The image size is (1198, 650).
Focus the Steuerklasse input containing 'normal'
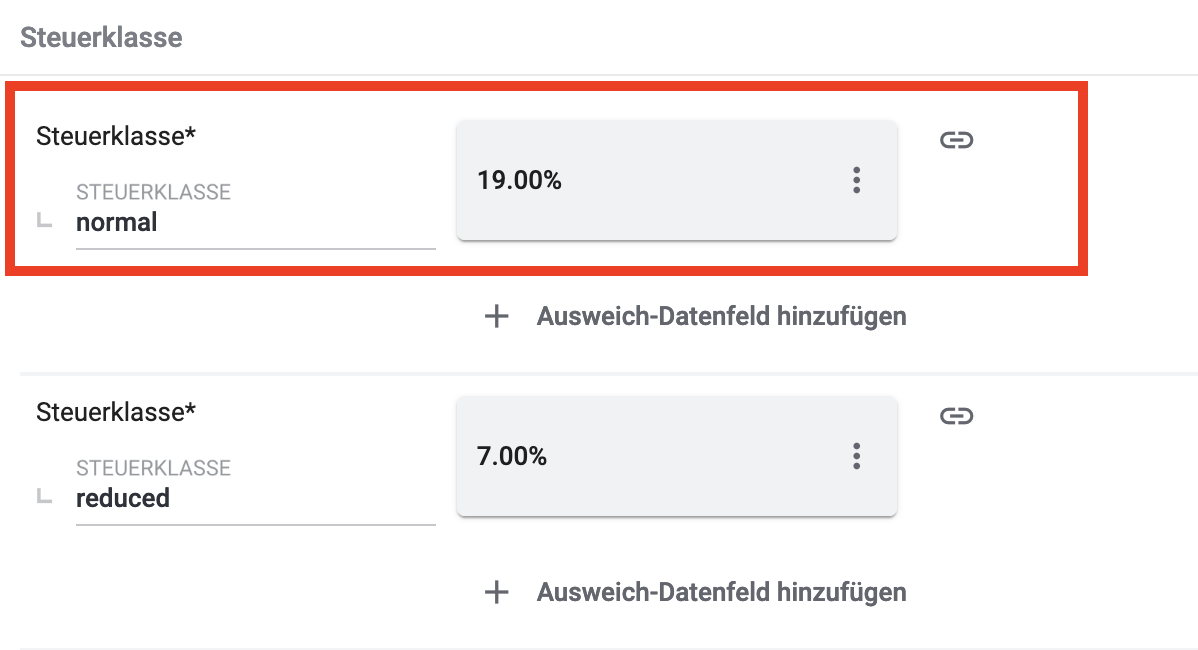[x=255, y=223]
